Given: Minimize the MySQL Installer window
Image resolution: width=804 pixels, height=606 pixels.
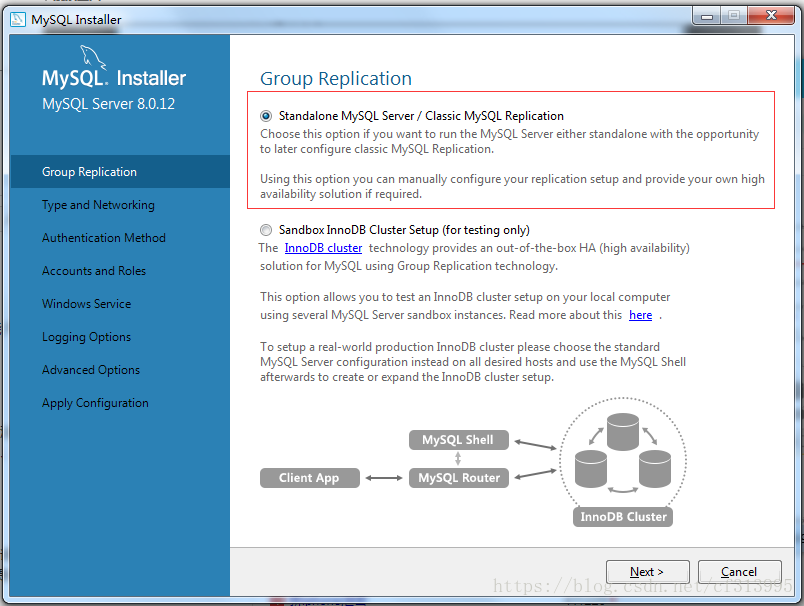Looking at the screenshot, I should pos(707,16).
